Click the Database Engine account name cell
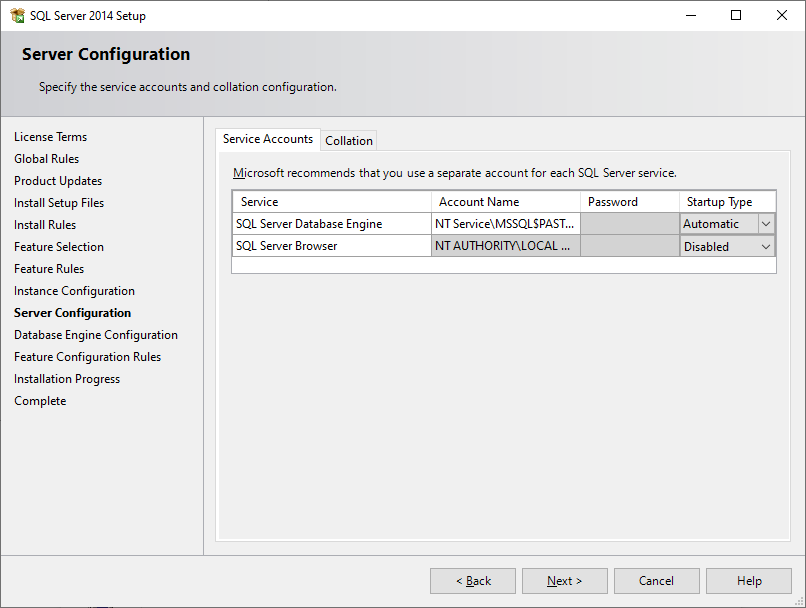Viewport: 806px width, 608px height. pos(505,224)
